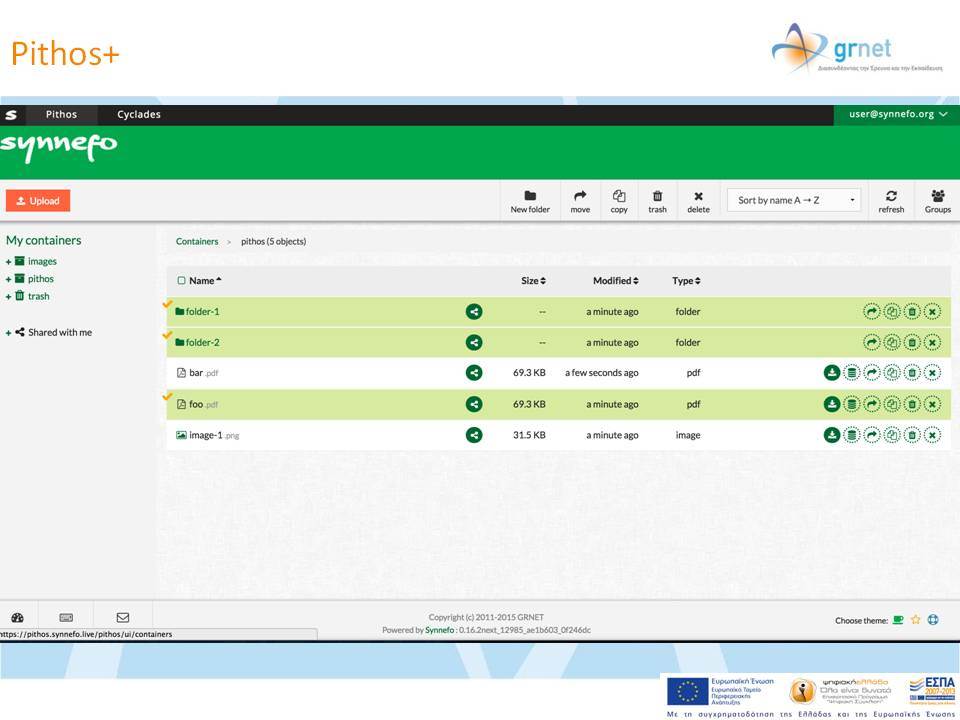The width and height of the screenshot is (960, 720).
Task: Share folder-1 using its share icon
Action: click(x=474, y=312)
